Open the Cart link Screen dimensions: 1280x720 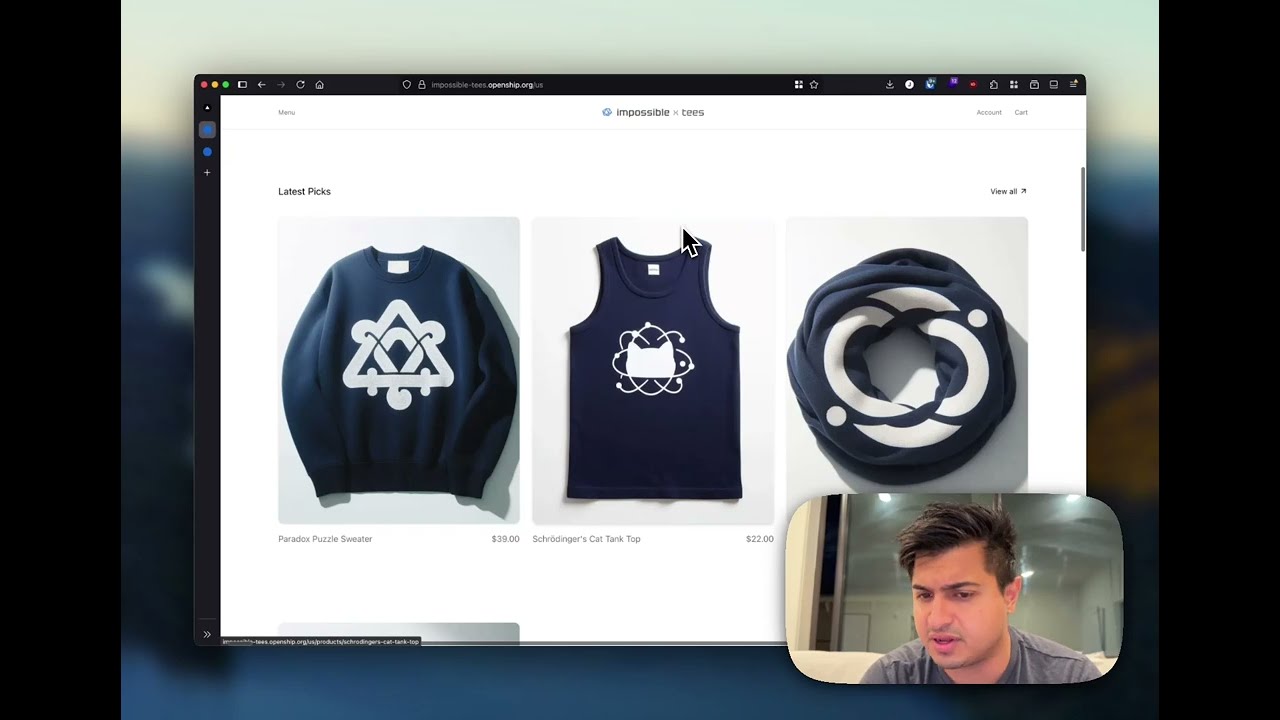click(1021, 112)
